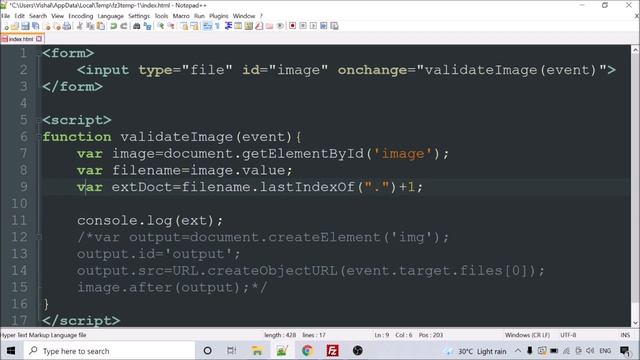The height and width of the screenshot is (360, 640).
Task: Open the Search menu
Action: coord(38,16)
